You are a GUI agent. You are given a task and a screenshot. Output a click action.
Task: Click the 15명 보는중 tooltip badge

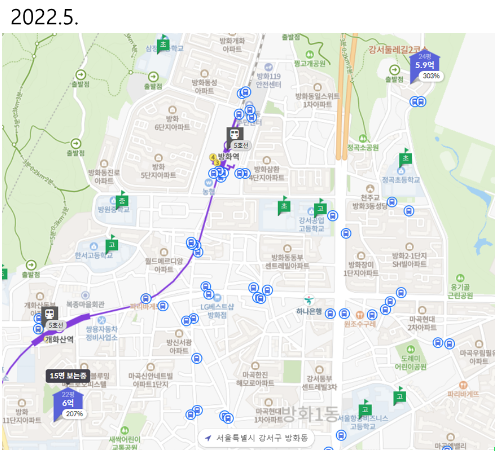pyautogui.click(x=68, y=376)
